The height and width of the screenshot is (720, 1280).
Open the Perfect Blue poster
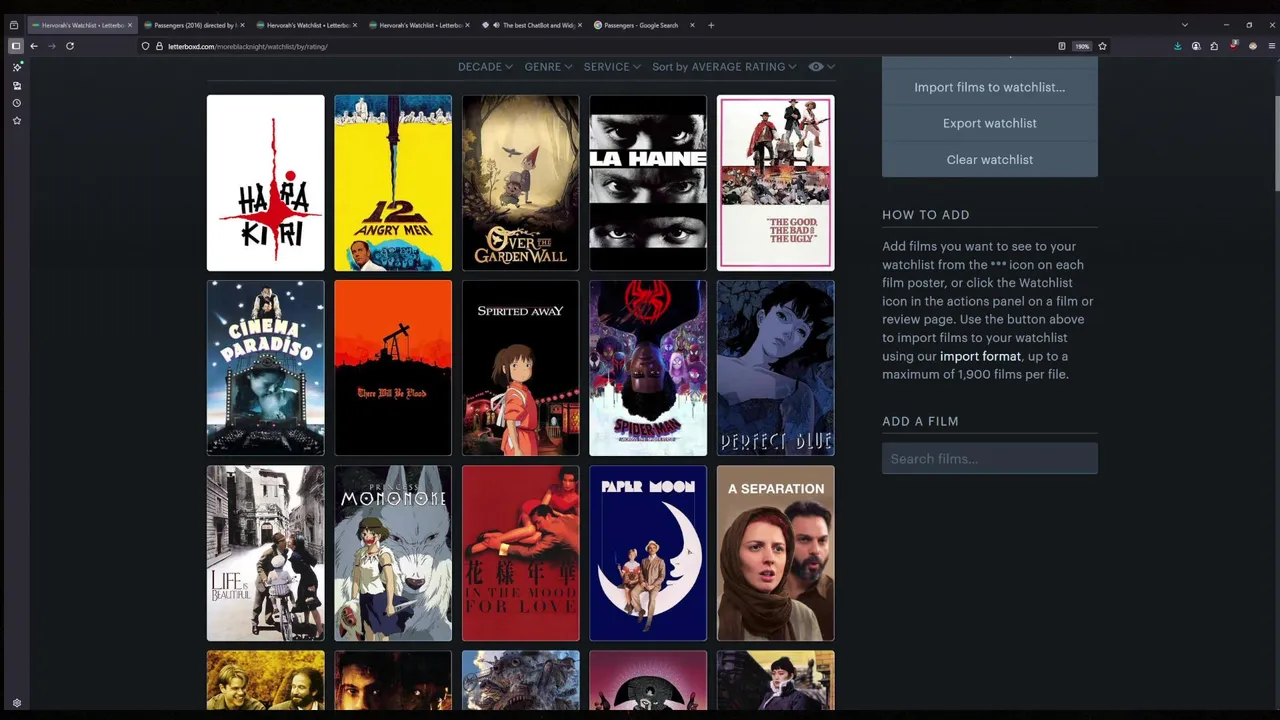coord(775,368)
